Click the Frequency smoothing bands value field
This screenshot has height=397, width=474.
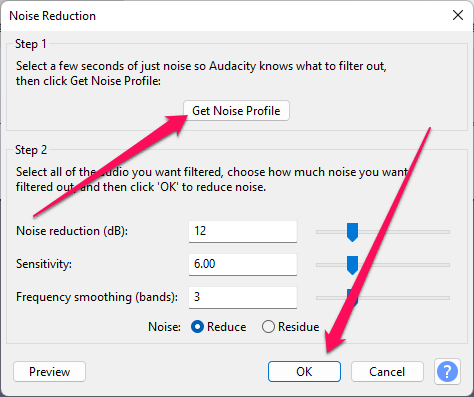[243, 297]
